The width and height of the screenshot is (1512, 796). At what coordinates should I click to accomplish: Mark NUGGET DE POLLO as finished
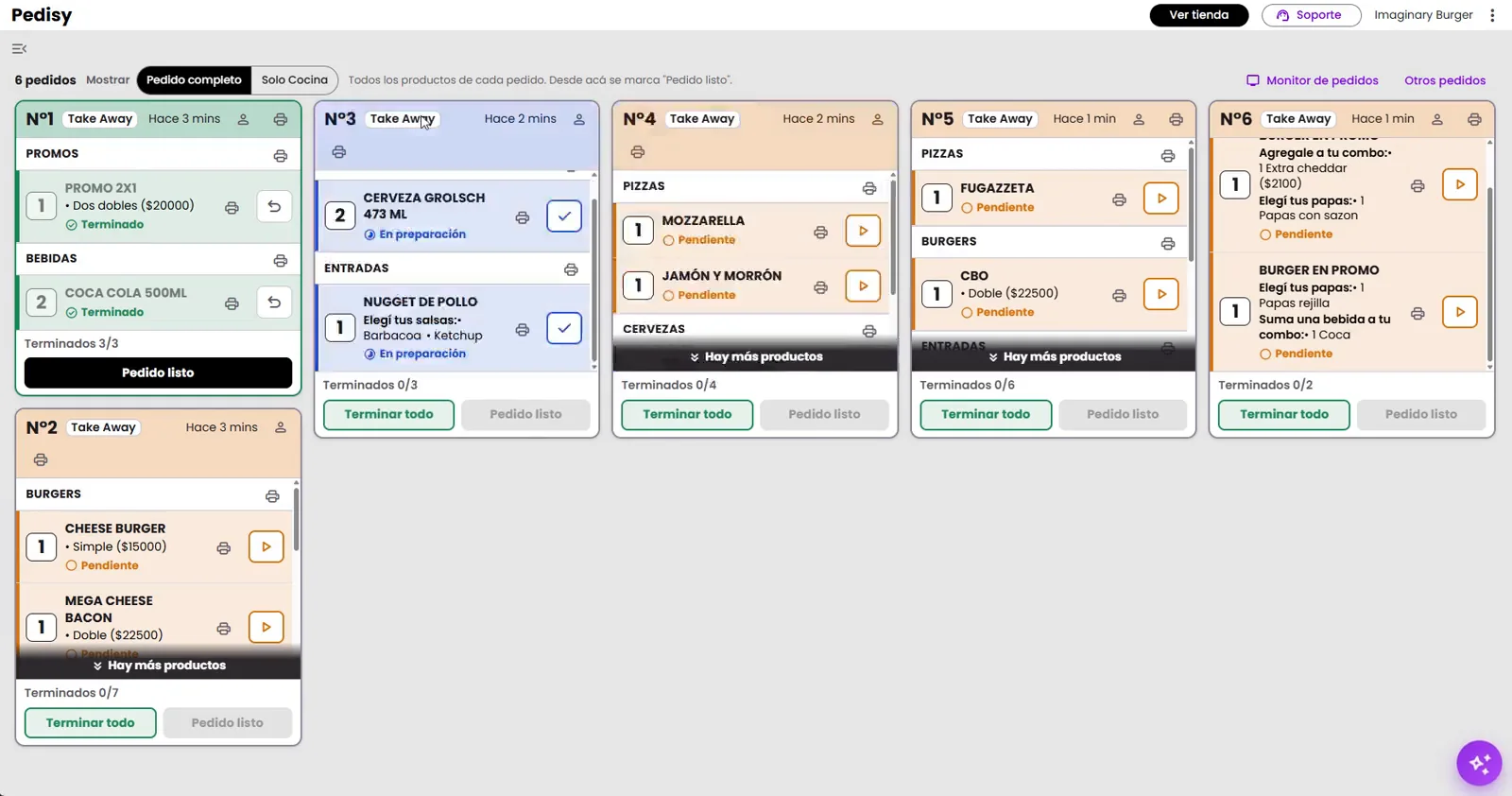tap(564, 328)
